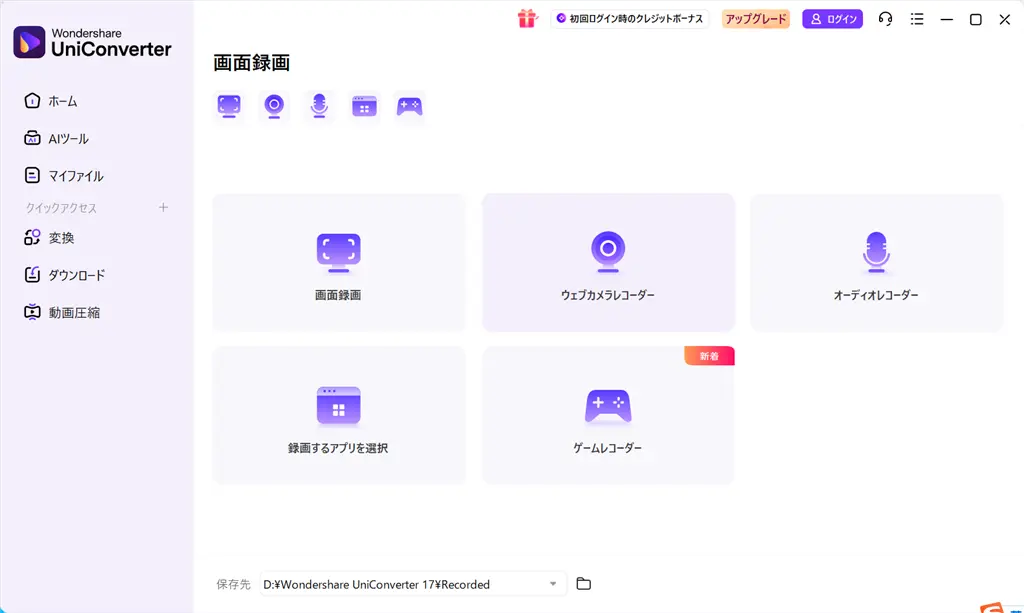This screenshot has width=1024, height=613.
Task: Open the ゲームレコーダー card with 新着 badge
Action: [608, 414]
